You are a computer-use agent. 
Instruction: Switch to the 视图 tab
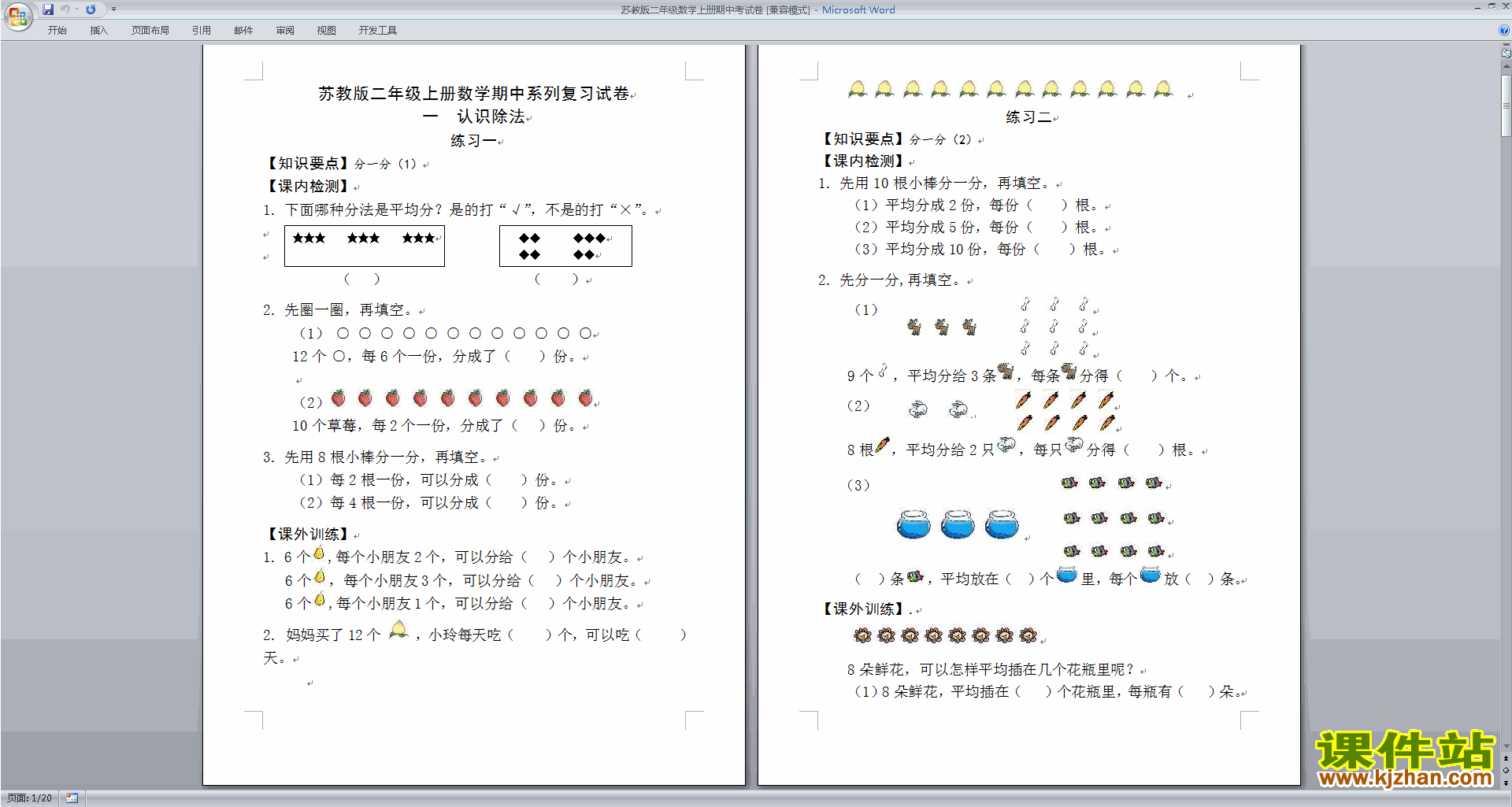point(326,31)
